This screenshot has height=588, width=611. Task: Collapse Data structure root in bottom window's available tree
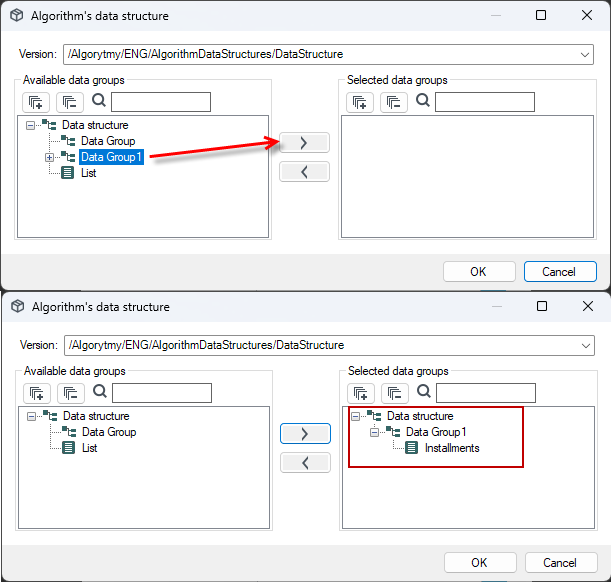[x=31, y=416]
